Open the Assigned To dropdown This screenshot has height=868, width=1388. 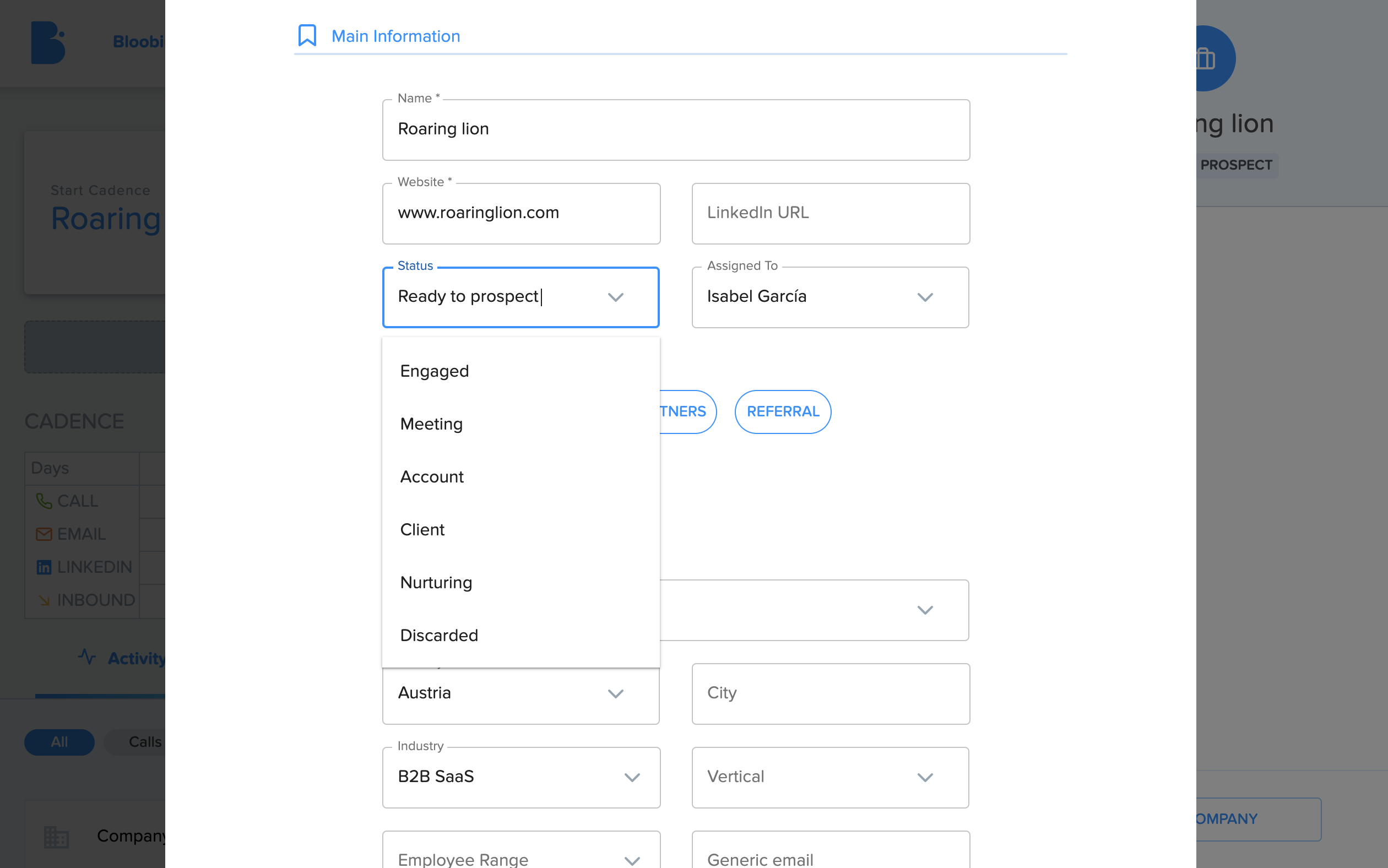pos(830,297)
